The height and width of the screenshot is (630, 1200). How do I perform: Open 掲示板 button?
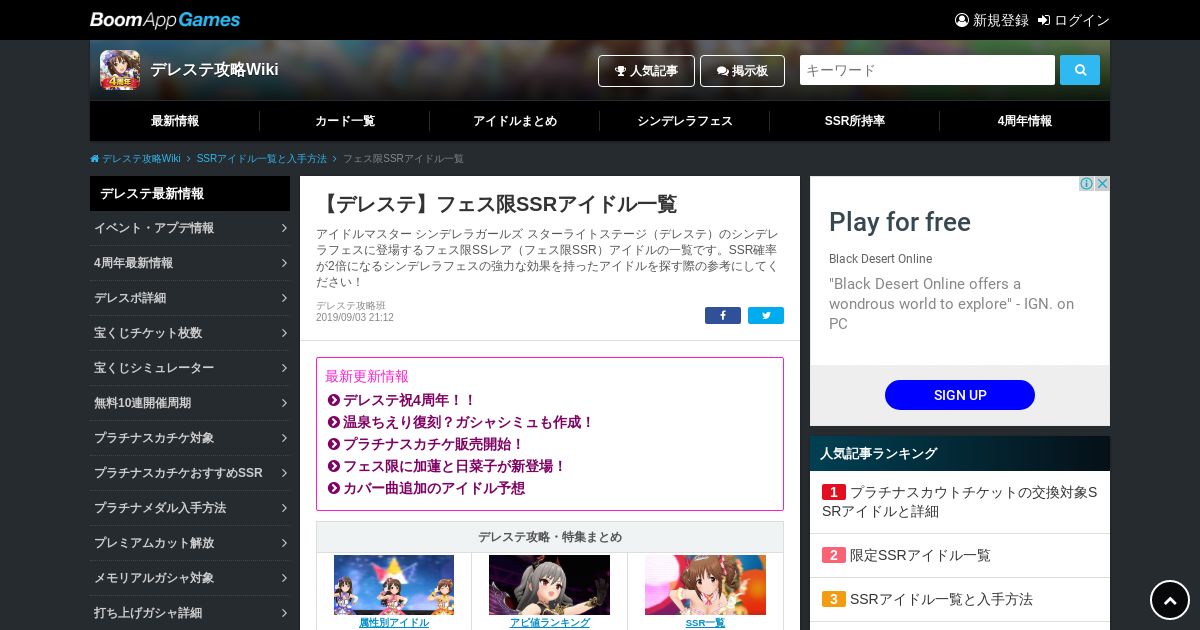click(x=742, y=71)
